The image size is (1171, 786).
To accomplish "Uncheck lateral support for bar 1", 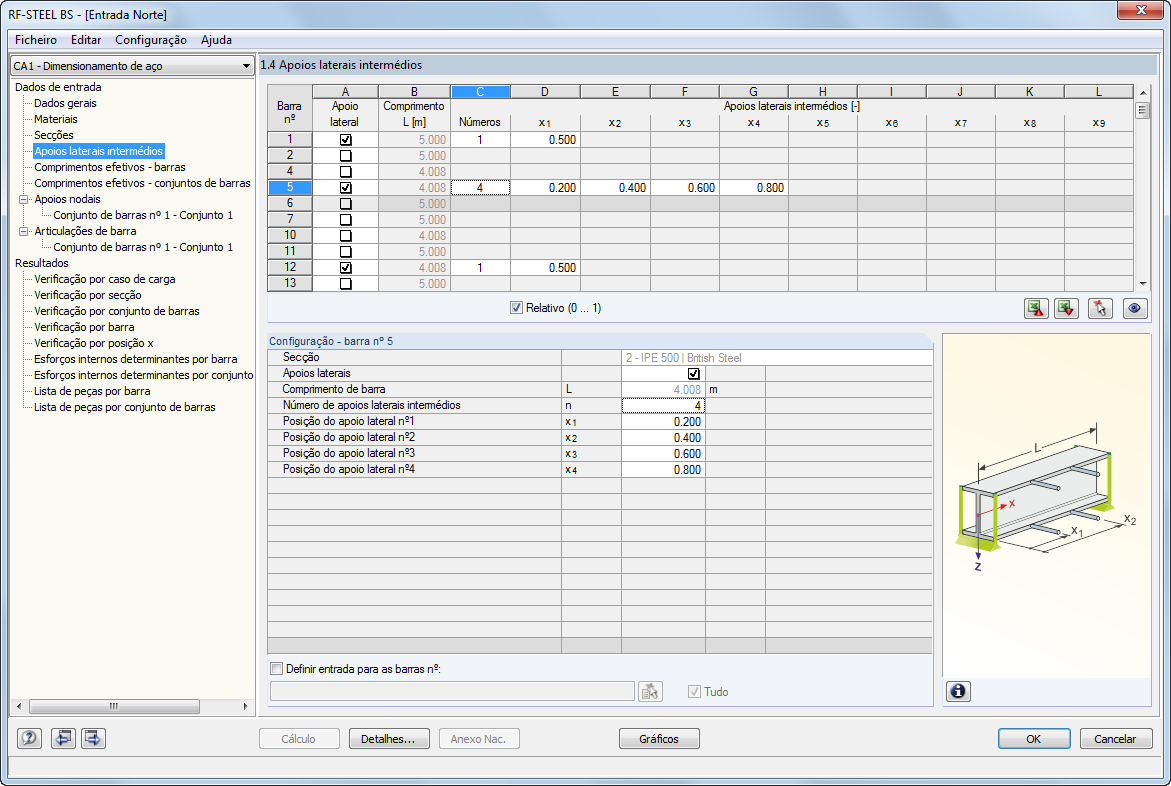I will click(x=345, y=140).
